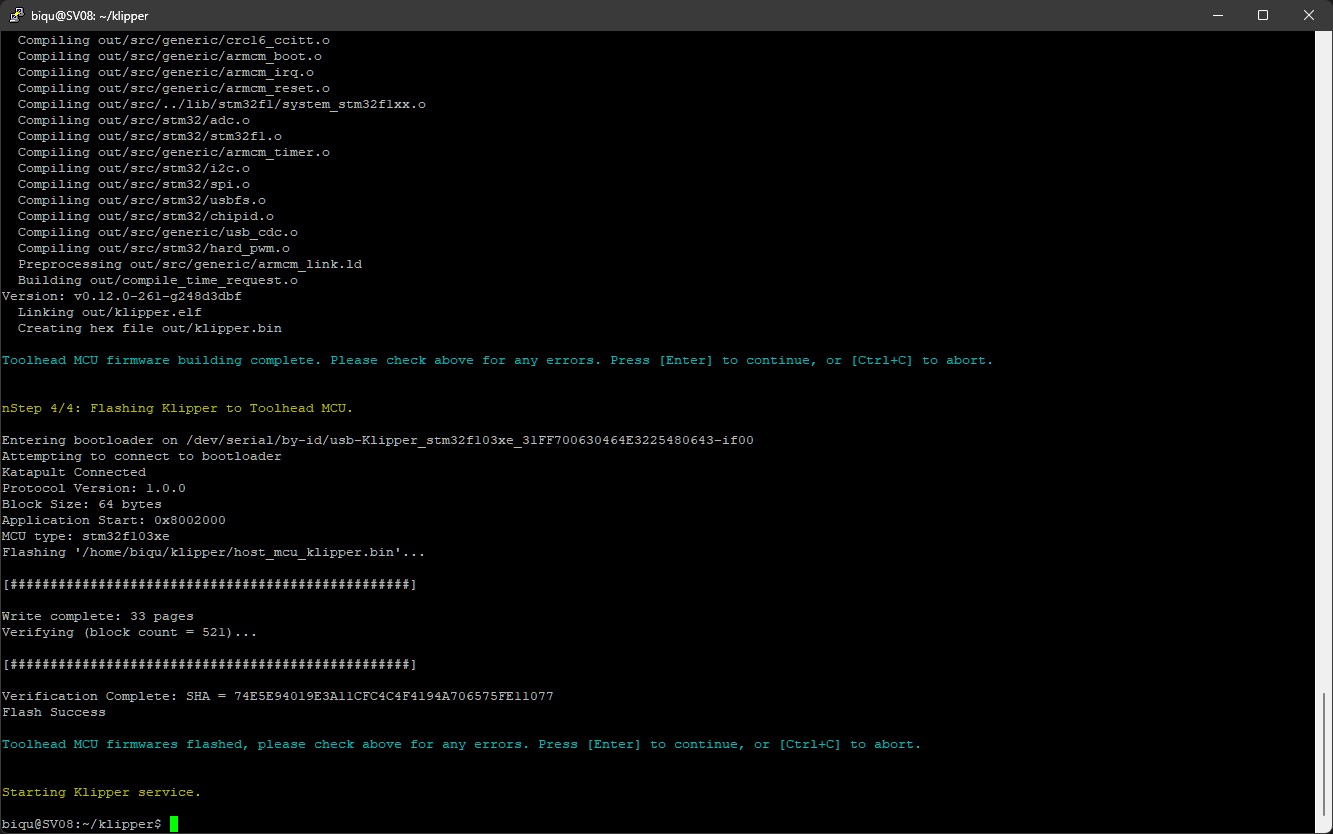This screenshot has width=1333, height=834.
Task: Click 'Compiling out/src/stm32/usbfs.o' line
Action: [141, 200]
